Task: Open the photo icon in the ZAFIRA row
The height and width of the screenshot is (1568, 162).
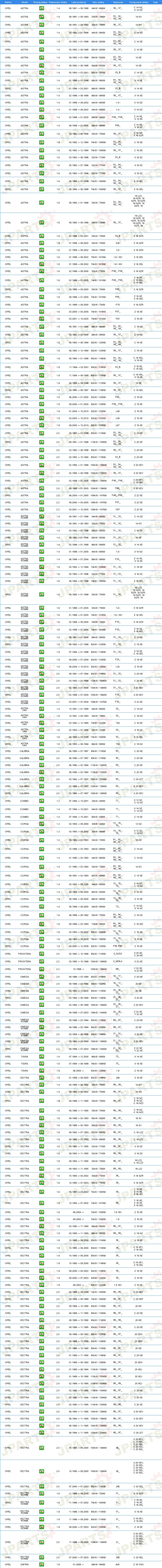Action: (x=41, y=1564)
